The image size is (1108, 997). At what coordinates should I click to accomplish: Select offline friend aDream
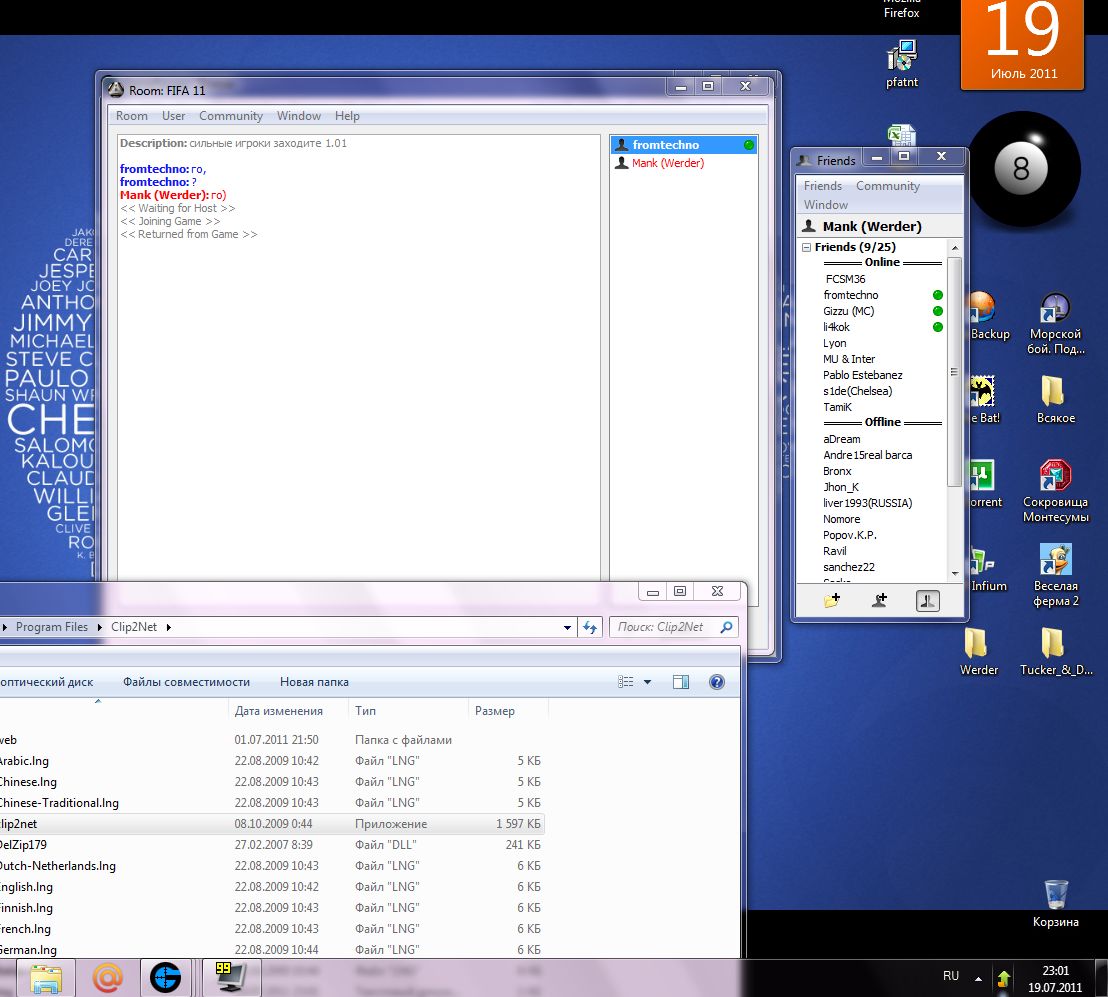[842, 439]
